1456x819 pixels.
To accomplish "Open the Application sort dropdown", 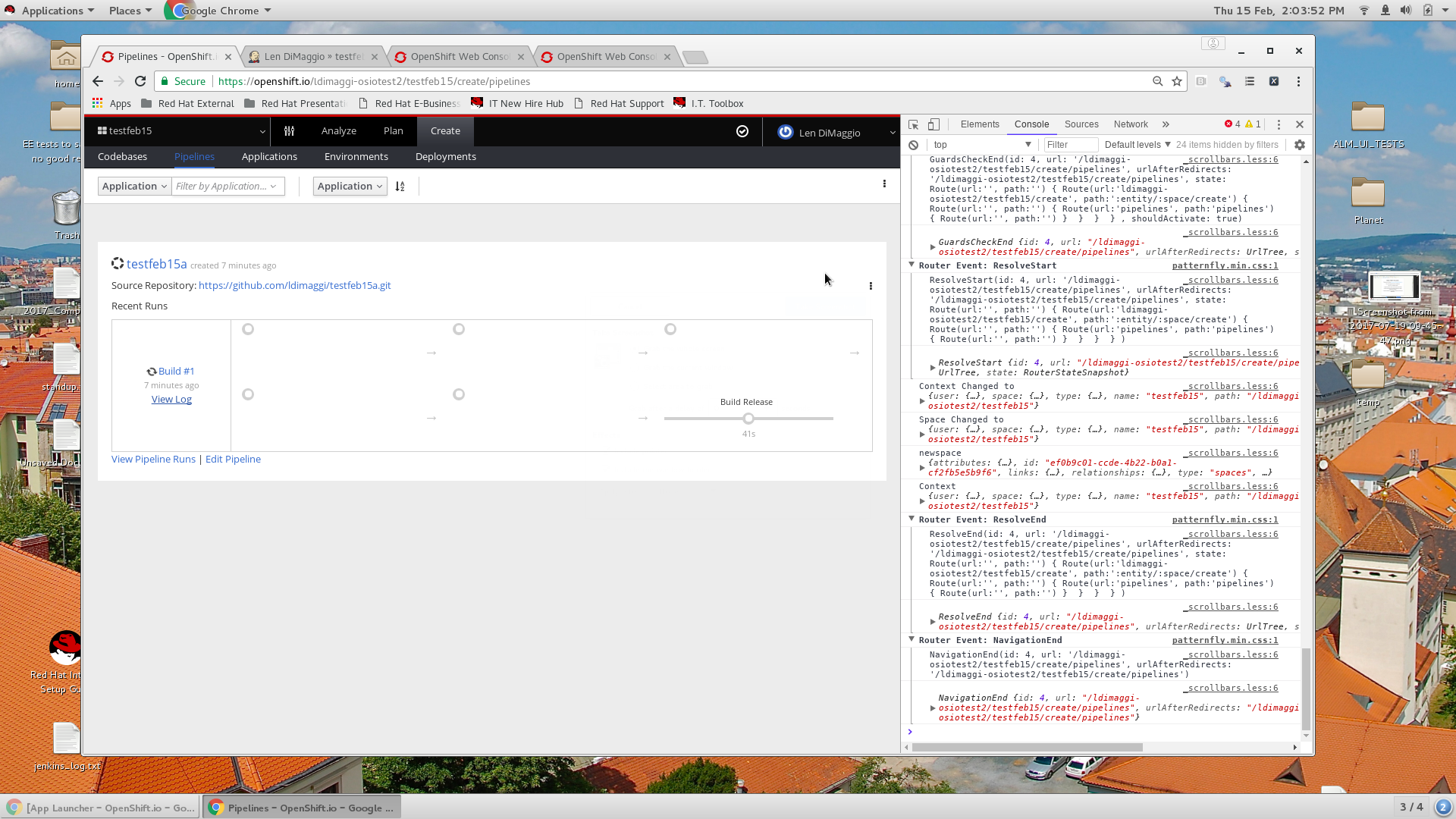I will click(350, 187).
